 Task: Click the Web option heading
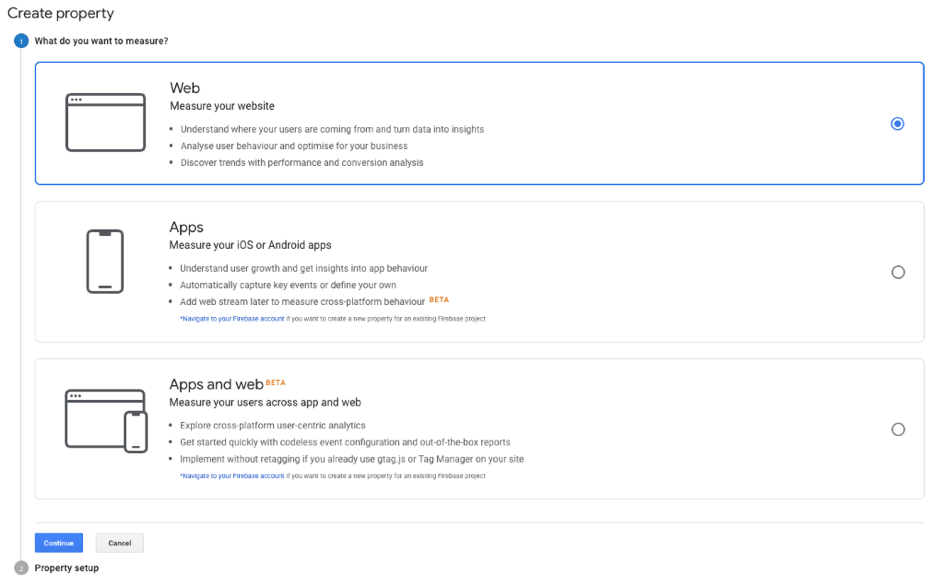185,89
